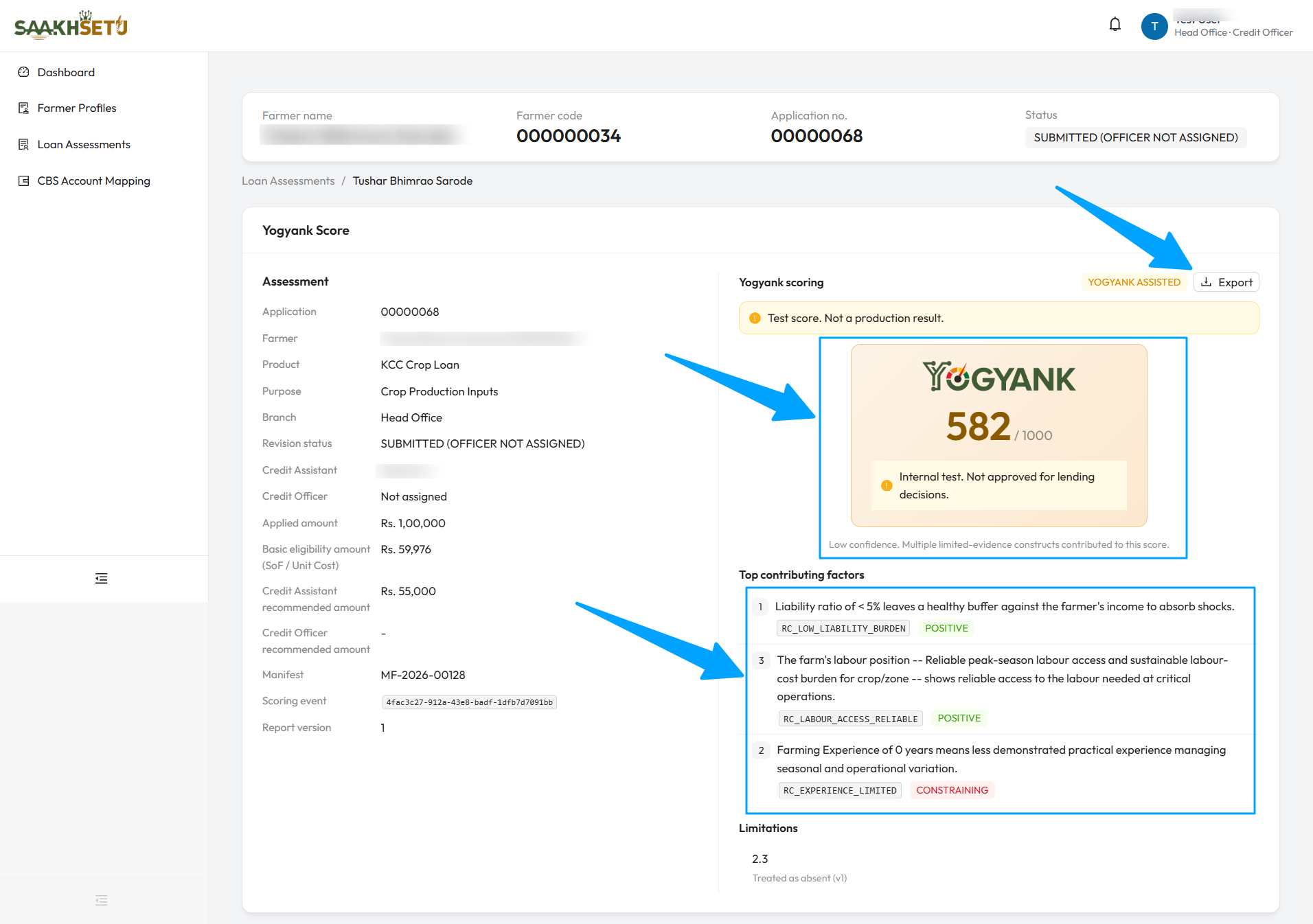
Task: Click the Farmer Profiles icon
Action: (x=23, y=108)
